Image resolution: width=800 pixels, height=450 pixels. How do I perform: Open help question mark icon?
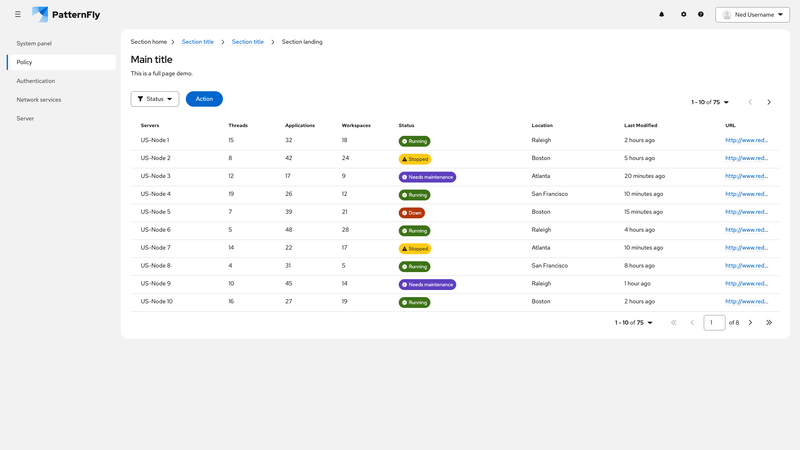tap(701, 14)
